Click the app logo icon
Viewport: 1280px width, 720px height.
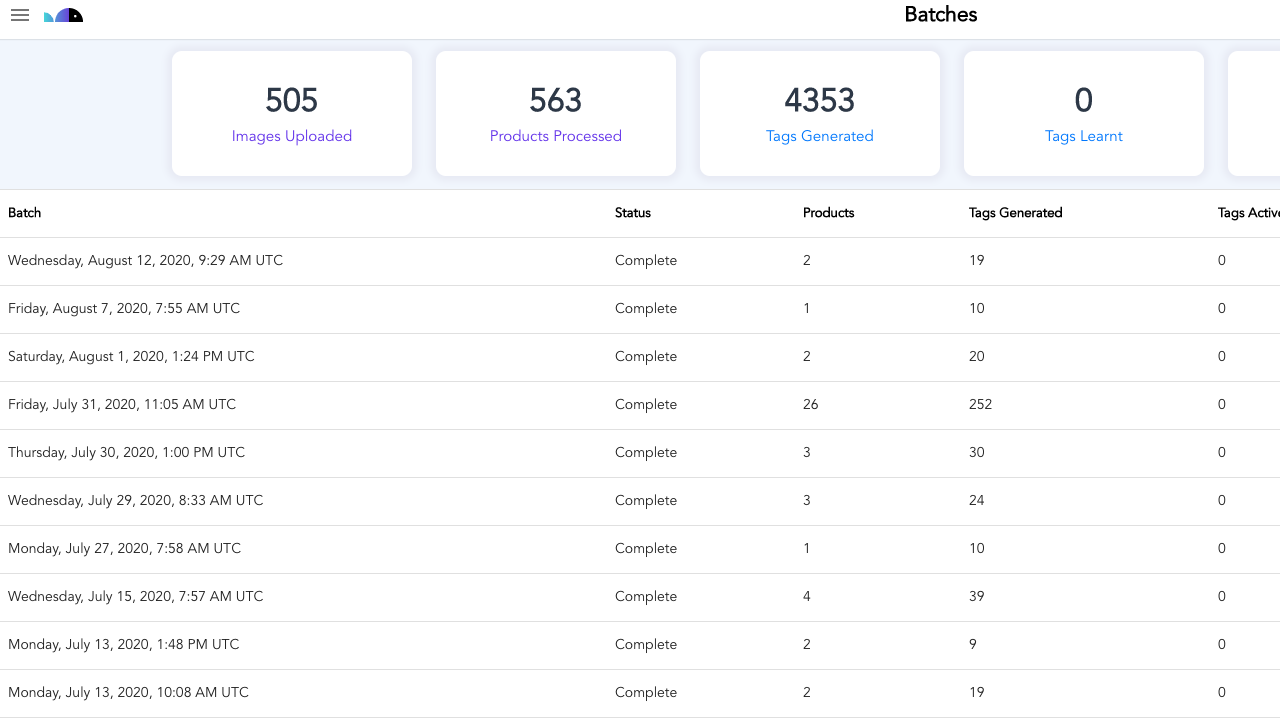click(x=64, y=16)
